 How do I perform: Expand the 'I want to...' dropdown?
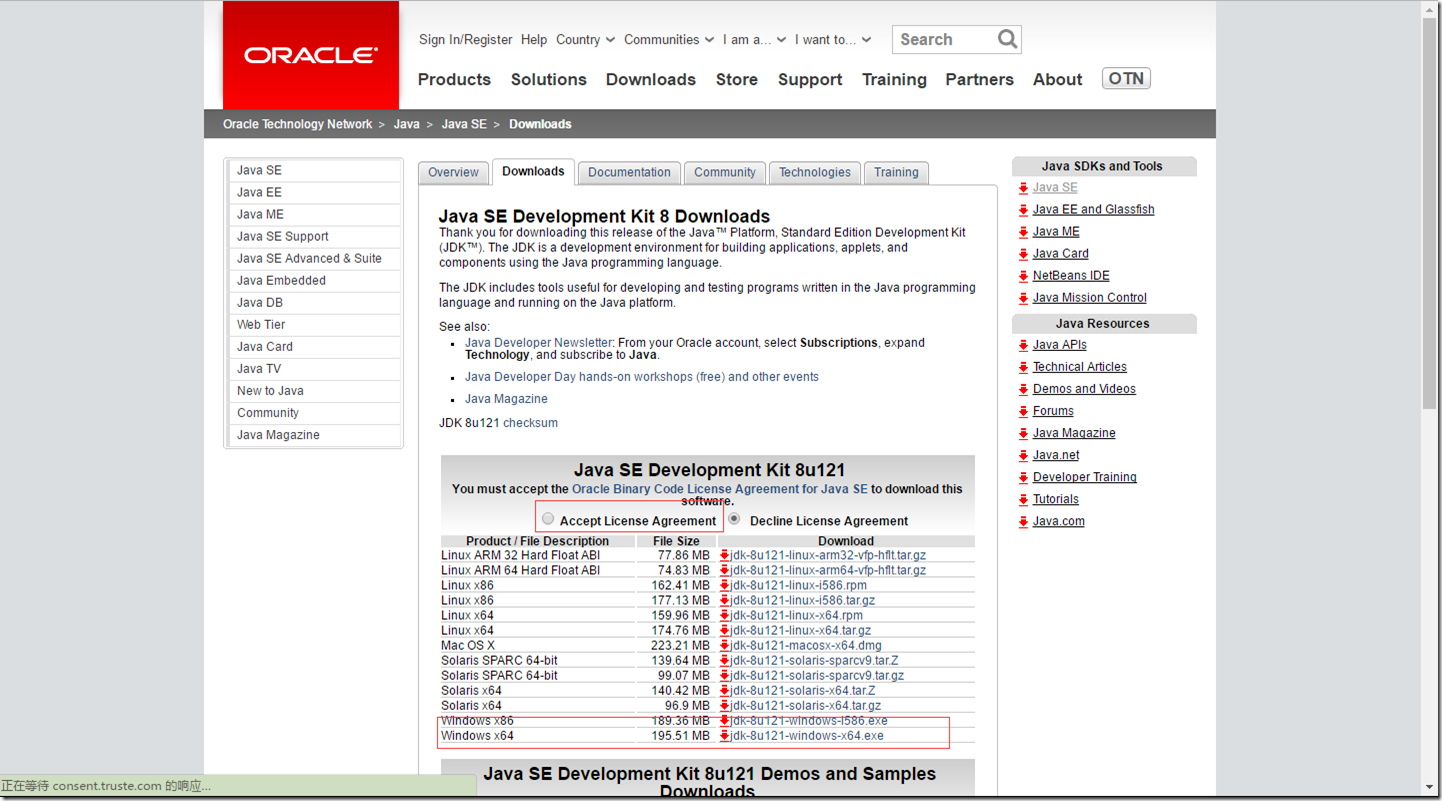pyautogui.click(x=832, y=40)
